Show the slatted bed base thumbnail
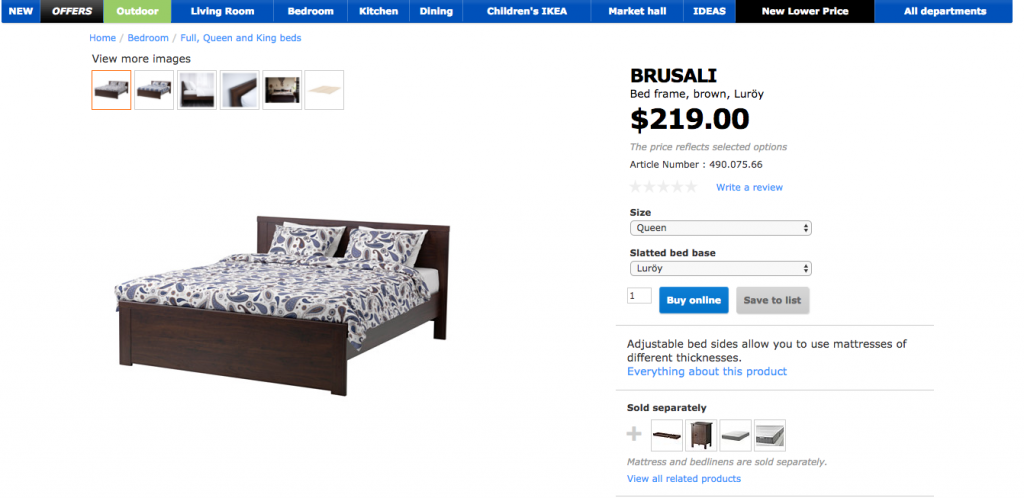Image resolution: width=1024 pixels, height=498 pixels. pos(324,90)
